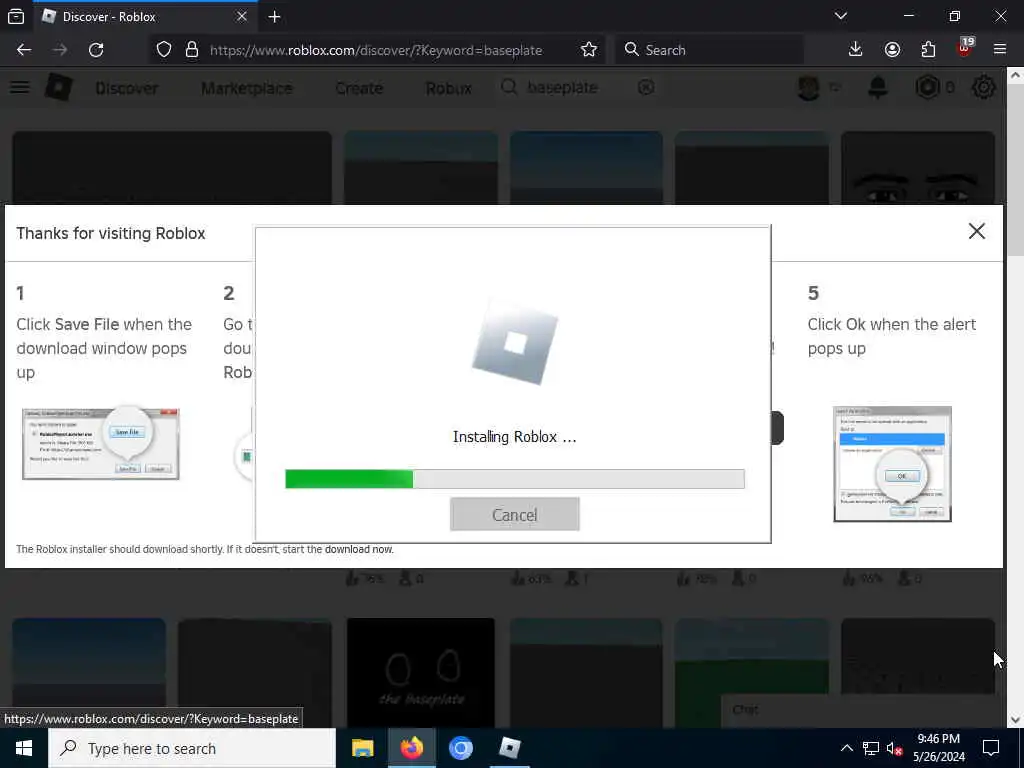Click the page vertical scrollbar thumb

coord(1014,170)
